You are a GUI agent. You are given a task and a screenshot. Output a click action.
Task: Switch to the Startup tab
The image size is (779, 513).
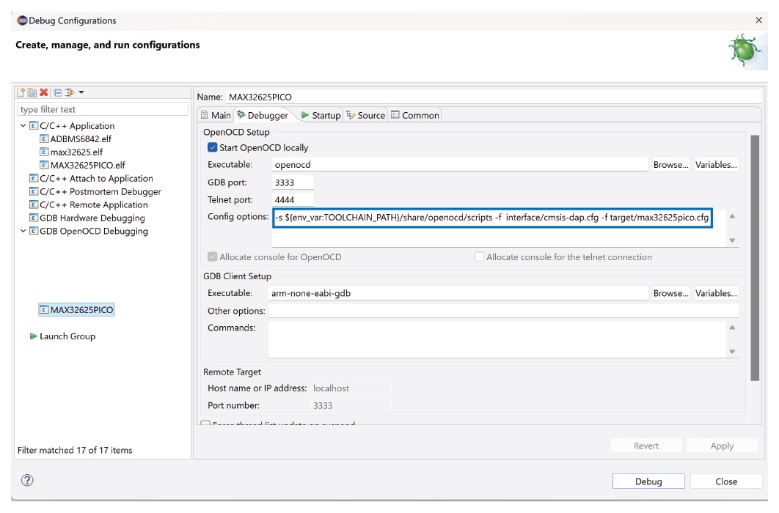tap(320, 115)
